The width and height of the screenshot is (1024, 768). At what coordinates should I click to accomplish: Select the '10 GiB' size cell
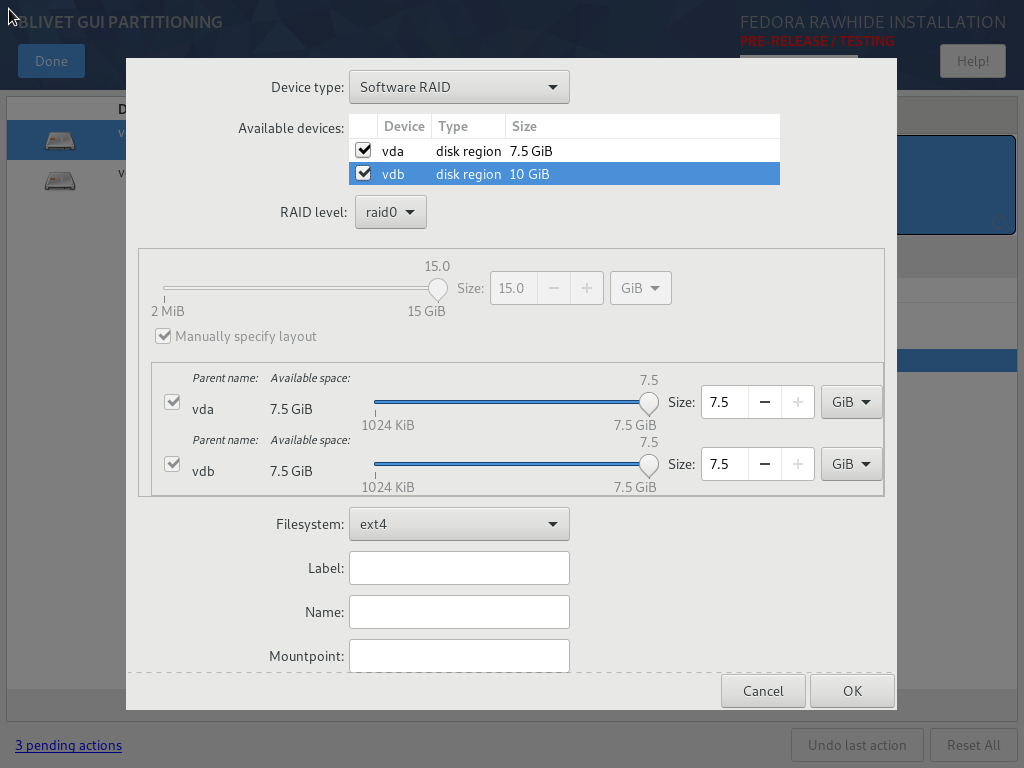[x=530, y=174]
